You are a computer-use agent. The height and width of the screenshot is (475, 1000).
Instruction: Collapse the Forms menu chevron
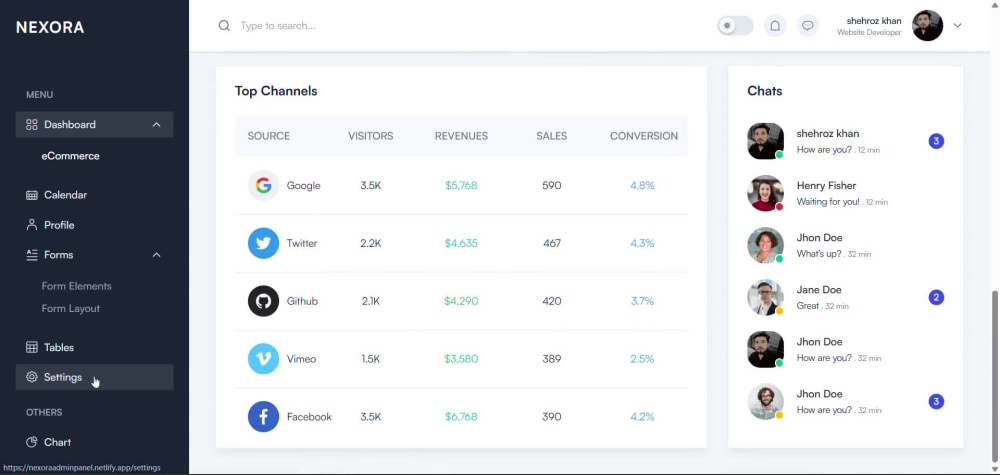(156, 255)
